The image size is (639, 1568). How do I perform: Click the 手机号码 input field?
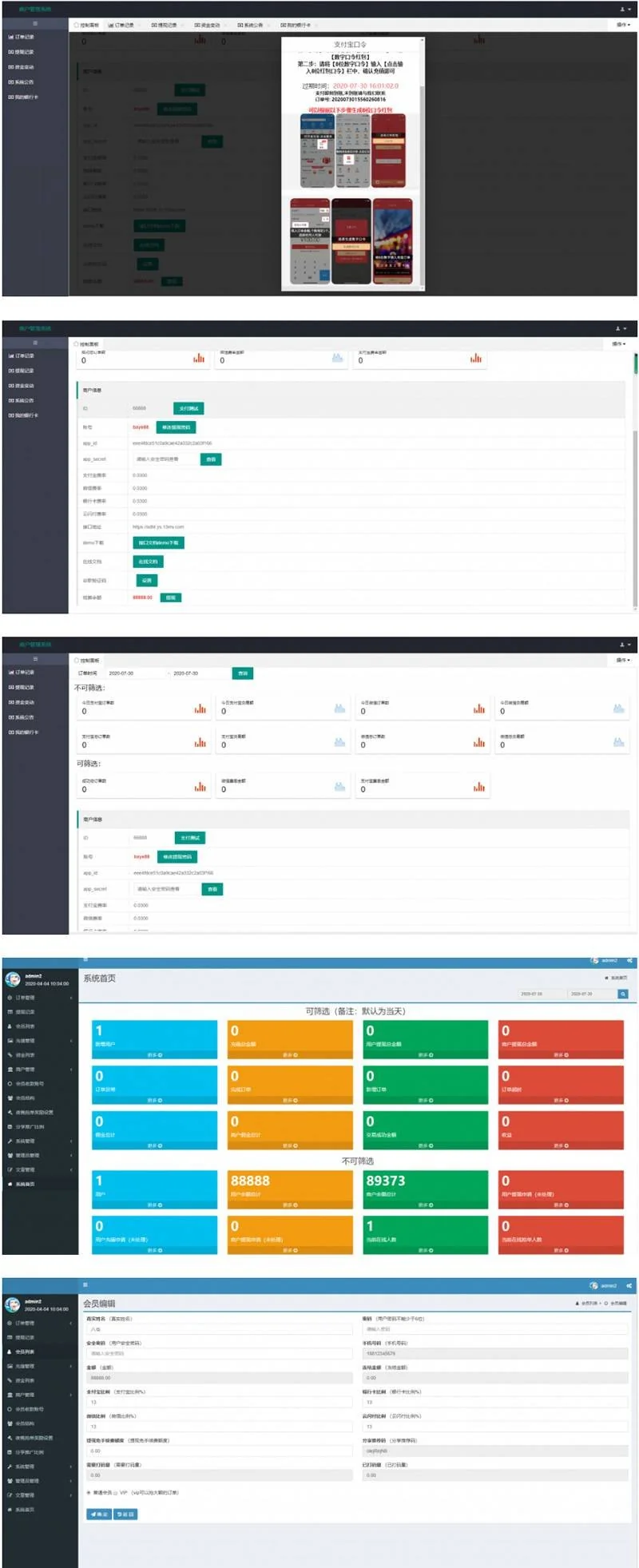coord(494,1353)
